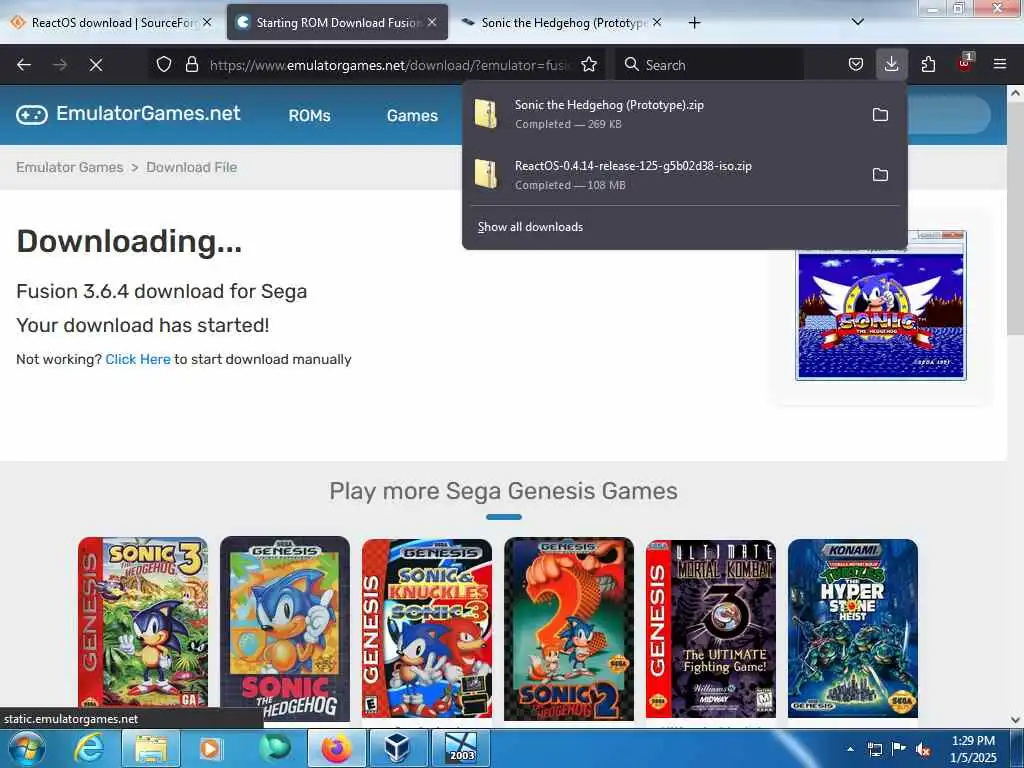Click the page scrollbar up arrow
The width and height of the screenshot is (1024, 768).
(1016, 93)
